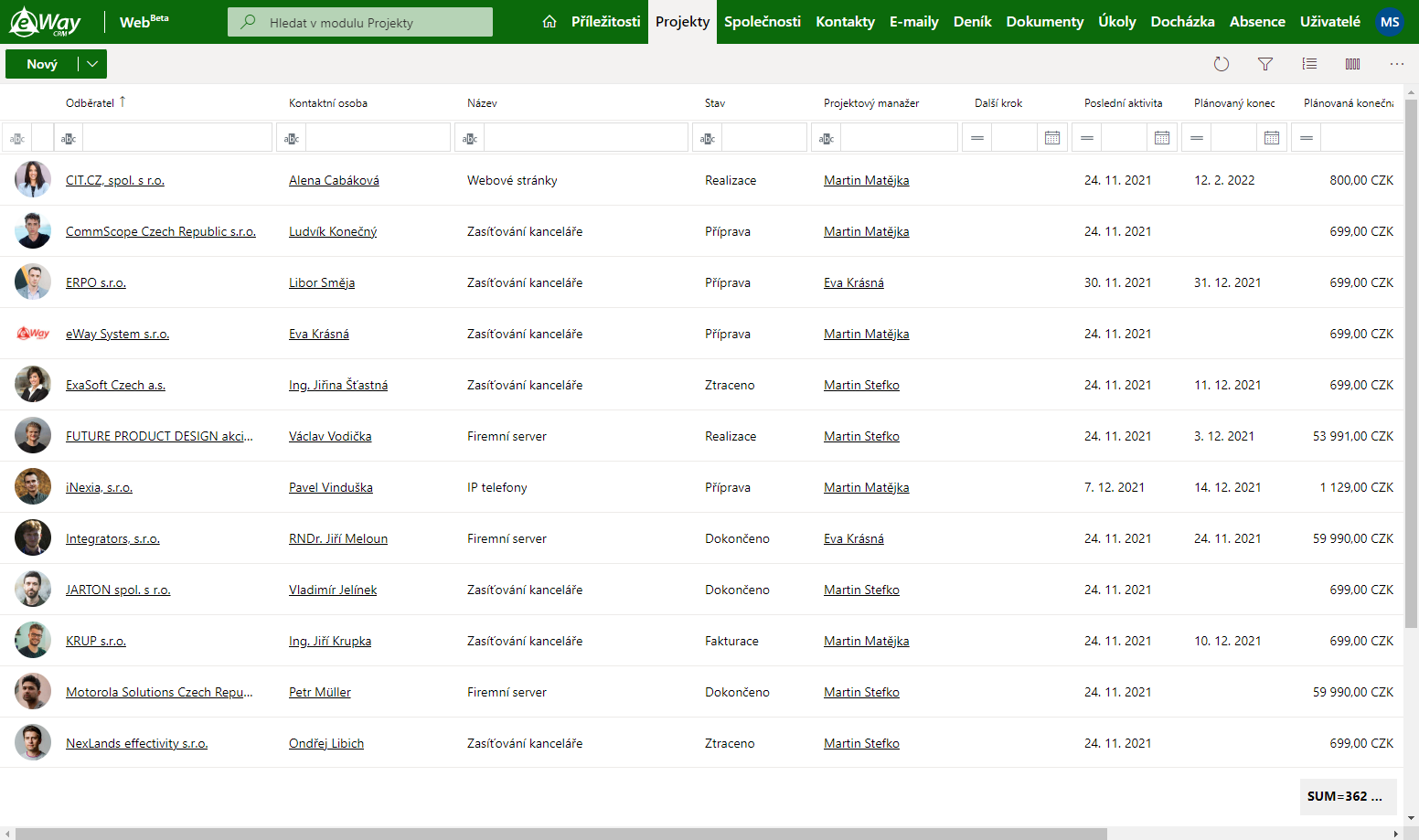1419x840 pixels.
Task: Click the Nový button
Action: pos(42,64)
